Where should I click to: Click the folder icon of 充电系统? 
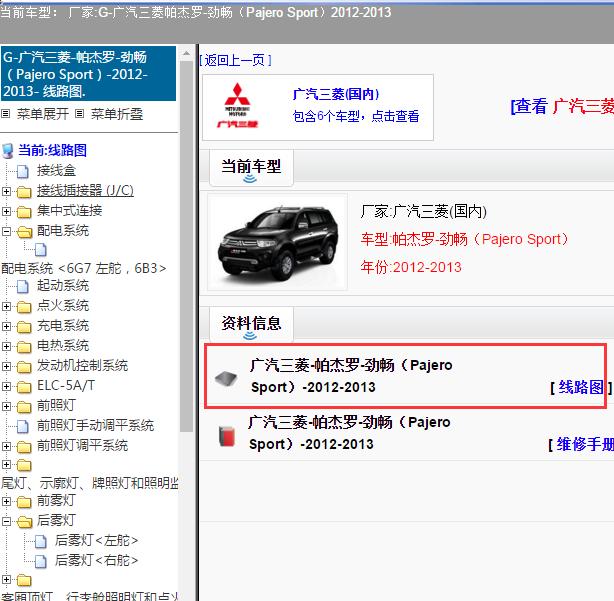24,327
